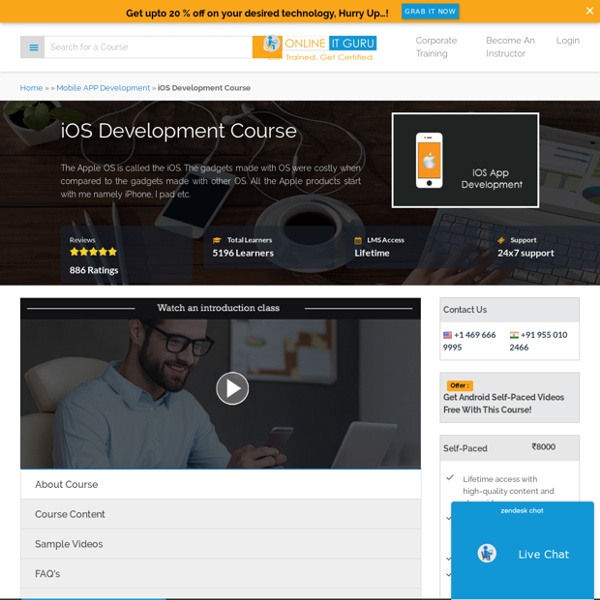Call the India number +91 955 010 2466
The image size is (600, 600).
coord(538,341)
